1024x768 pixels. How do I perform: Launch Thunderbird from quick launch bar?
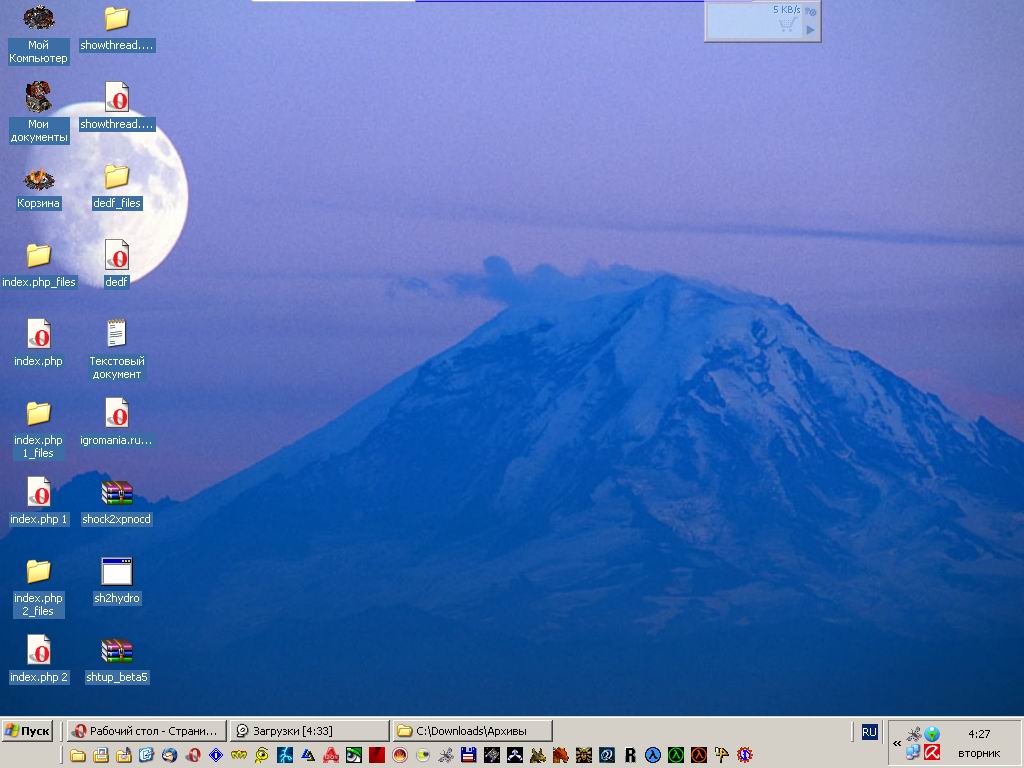click(x=170, y=756)
